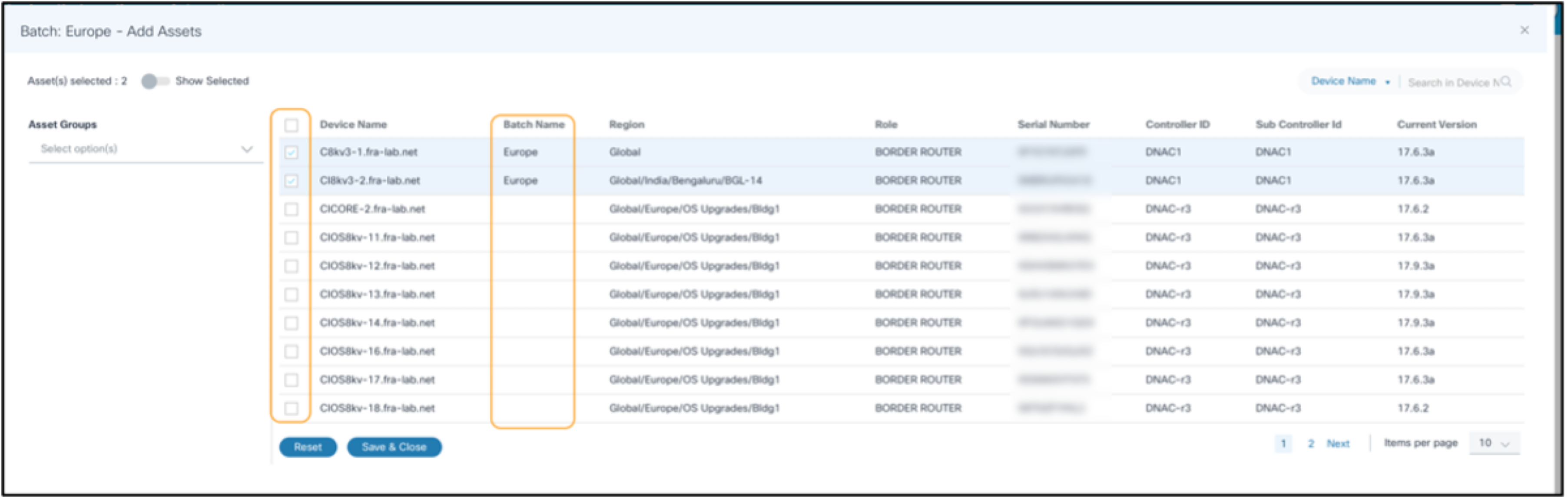Click the search magnifier icon
1568x502 pixels.
click(1506, 82)
